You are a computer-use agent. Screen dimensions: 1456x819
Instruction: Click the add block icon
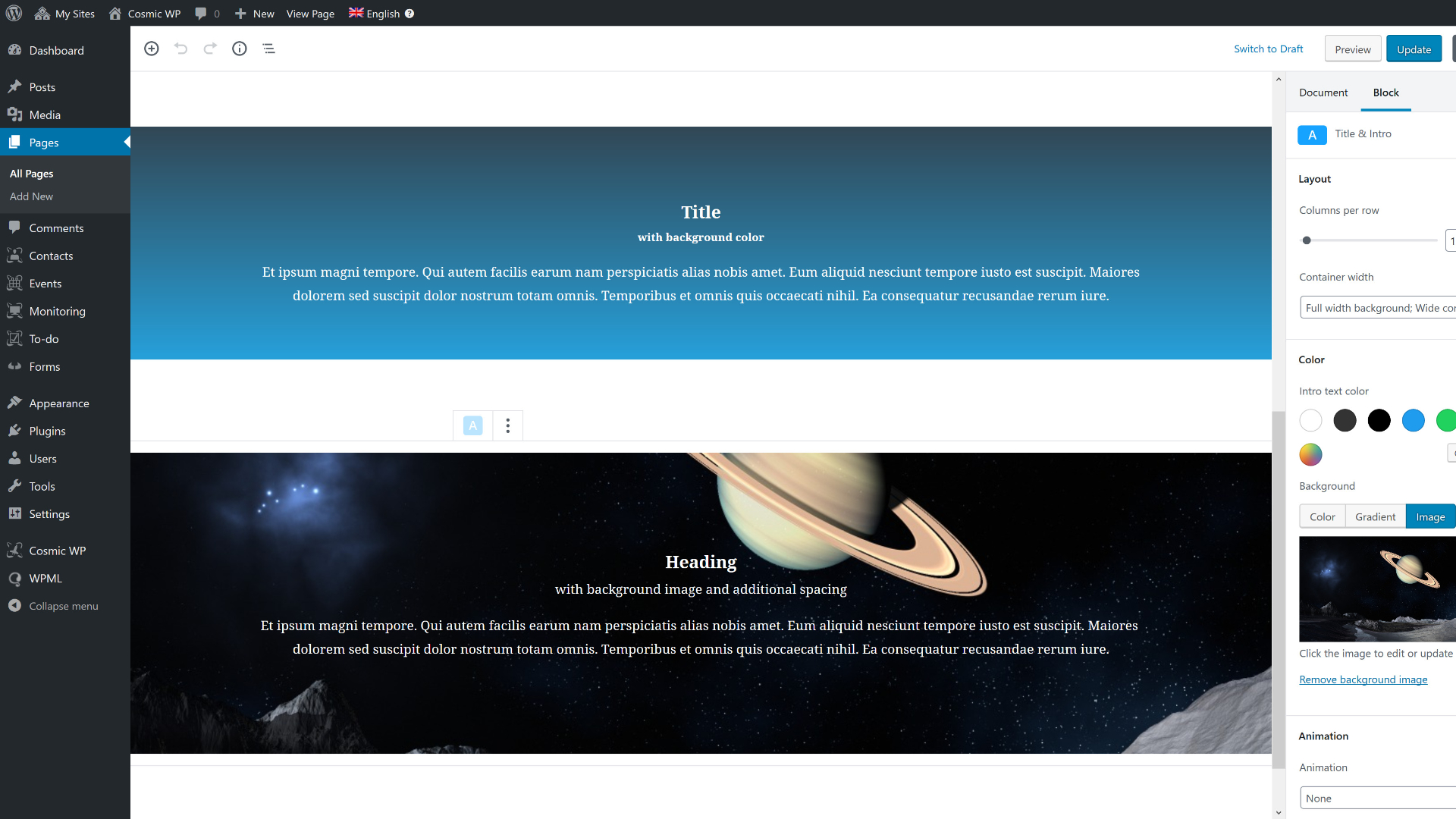(152, 48)
